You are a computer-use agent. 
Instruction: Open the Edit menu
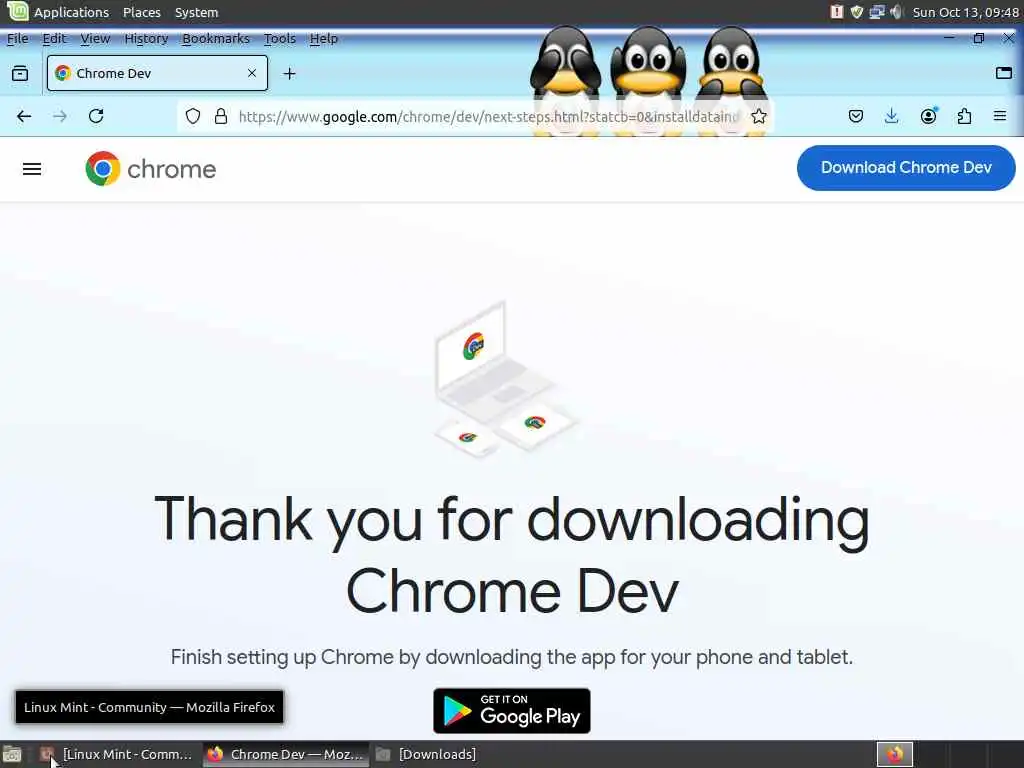pos(54,39)
